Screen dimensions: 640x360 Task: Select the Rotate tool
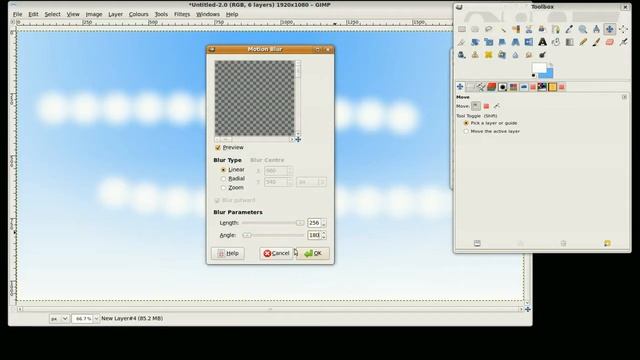point(475,42)
